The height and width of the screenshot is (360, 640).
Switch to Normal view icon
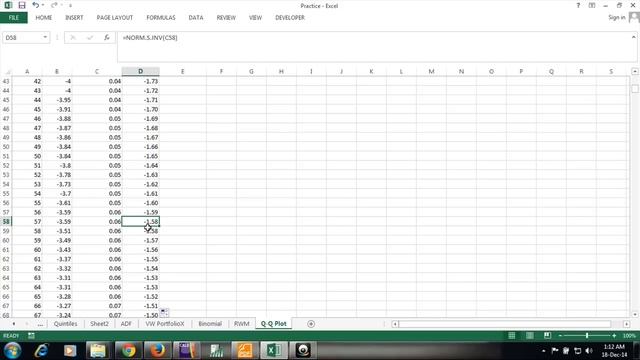click(x=511, y=336)
